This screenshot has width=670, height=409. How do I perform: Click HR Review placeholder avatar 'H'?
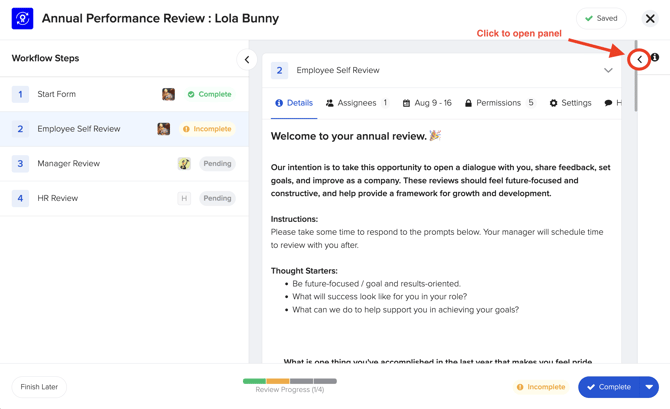184,198
